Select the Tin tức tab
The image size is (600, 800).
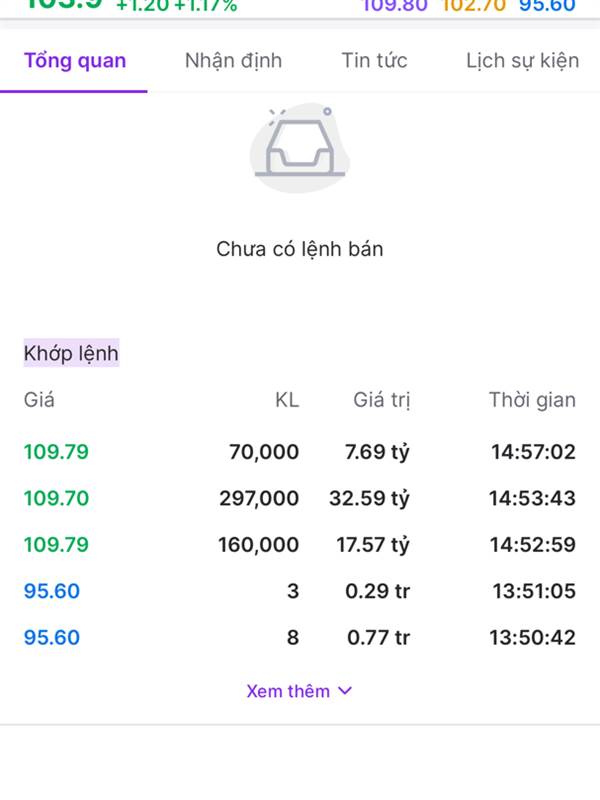click(374, 61)
